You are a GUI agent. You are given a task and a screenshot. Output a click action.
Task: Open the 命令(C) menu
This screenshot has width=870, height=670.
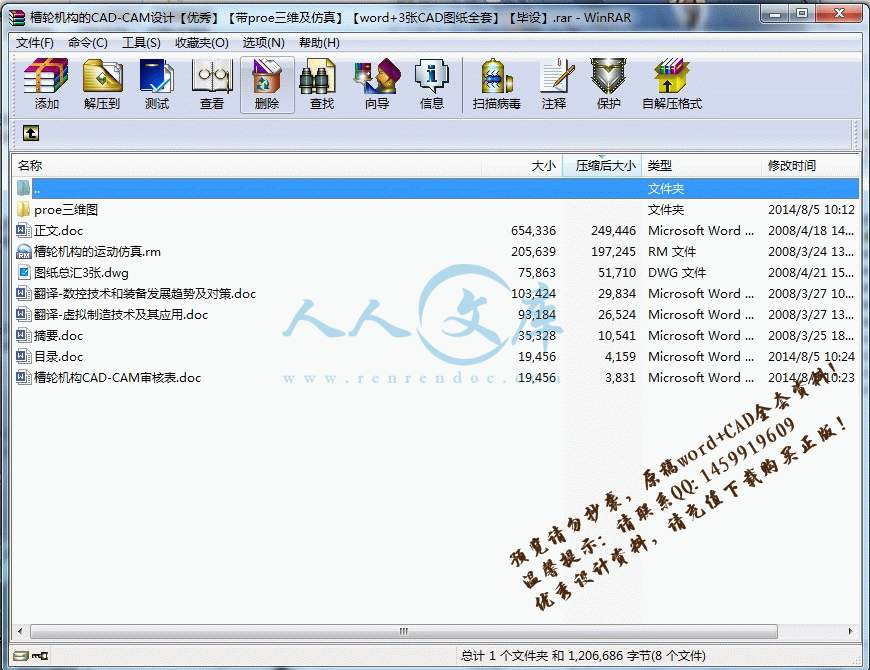pos(88,43)
